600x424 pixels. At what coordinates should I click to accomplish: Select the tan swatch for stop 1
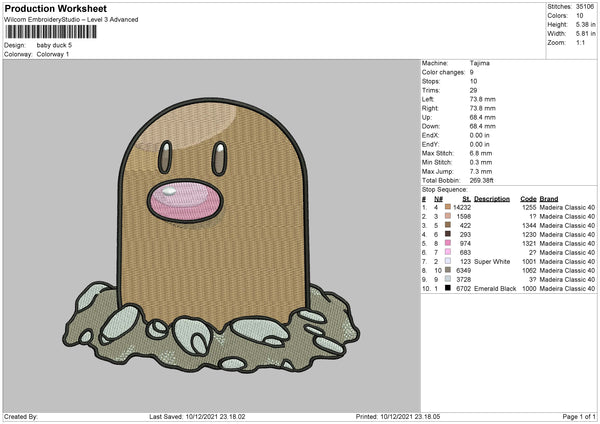pos(448,207)
